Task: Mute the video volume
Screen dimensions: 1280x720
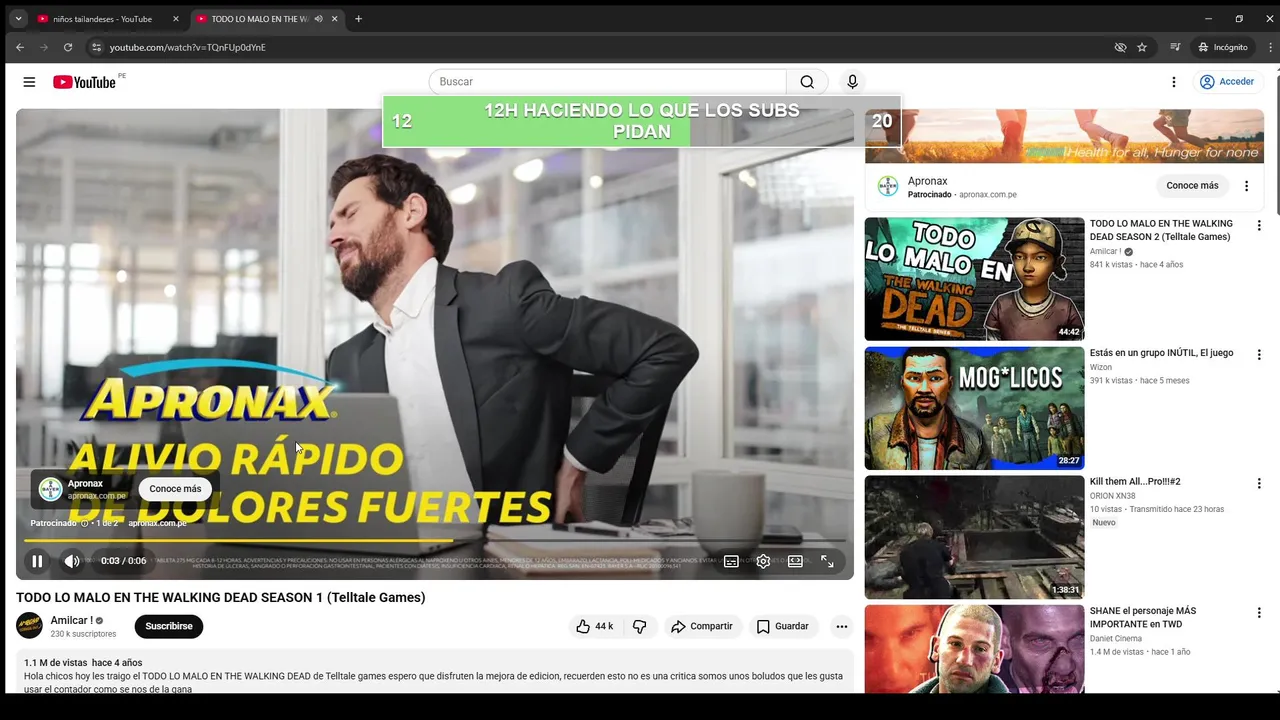Action: (72, 561)
